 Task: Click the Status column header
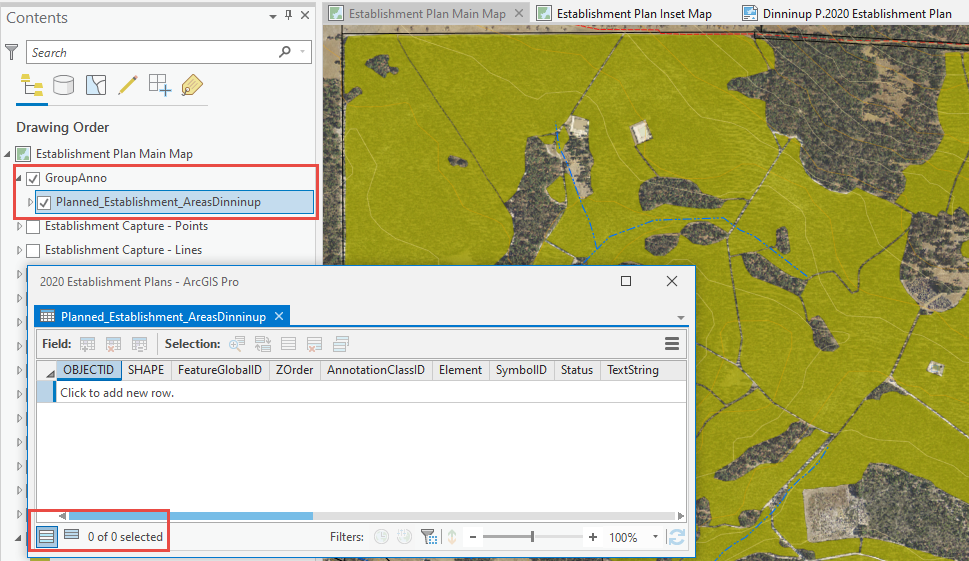click(x=577, y=370)
